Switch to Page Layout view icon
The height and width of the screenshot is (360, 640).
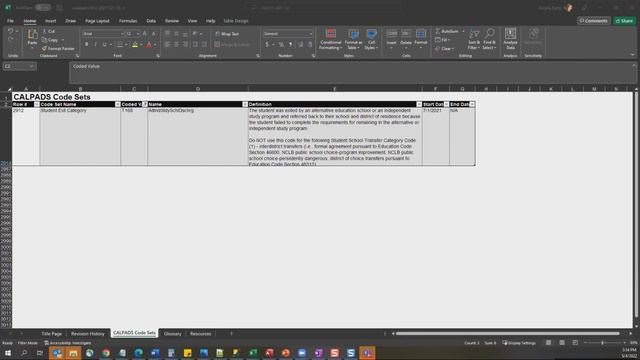tap(562, 343)
